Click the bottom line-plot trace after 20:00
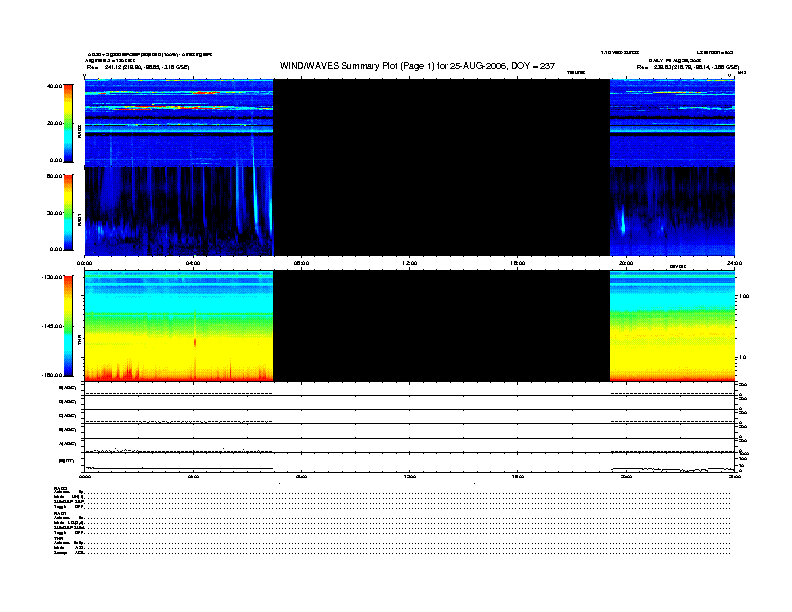Image resolution: width=792 pixels, height=612 pixels. coord(672,470)
